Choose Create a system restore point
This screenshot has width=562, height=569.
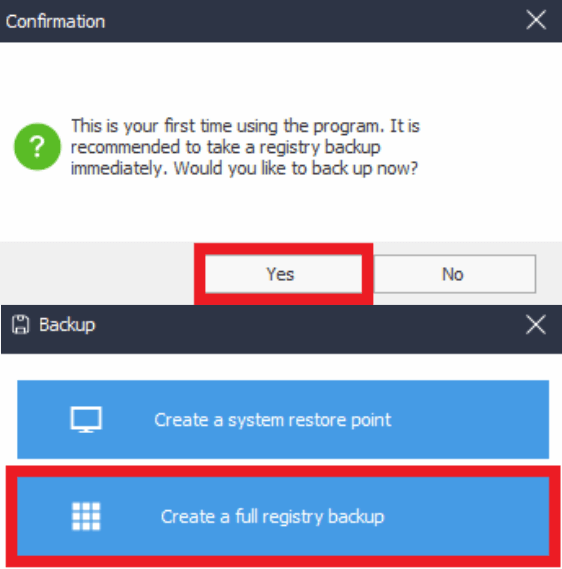283,419
